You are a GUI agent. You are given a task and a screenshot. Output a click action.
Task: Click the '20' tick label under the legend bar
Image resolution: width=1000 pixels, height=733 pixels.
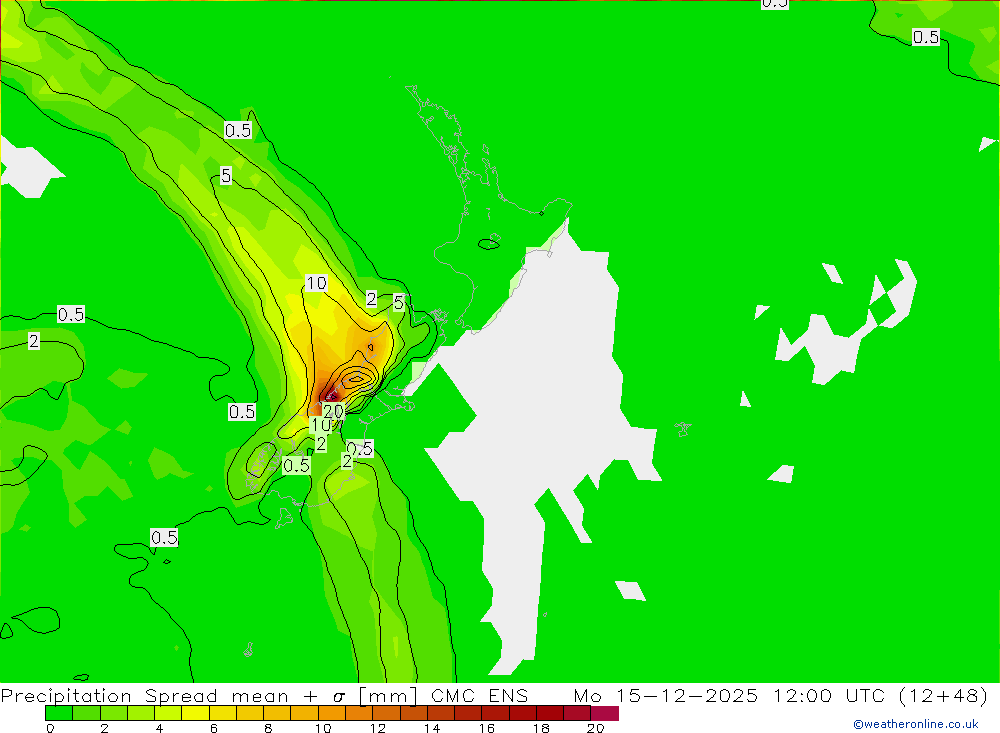click(596, 728)
